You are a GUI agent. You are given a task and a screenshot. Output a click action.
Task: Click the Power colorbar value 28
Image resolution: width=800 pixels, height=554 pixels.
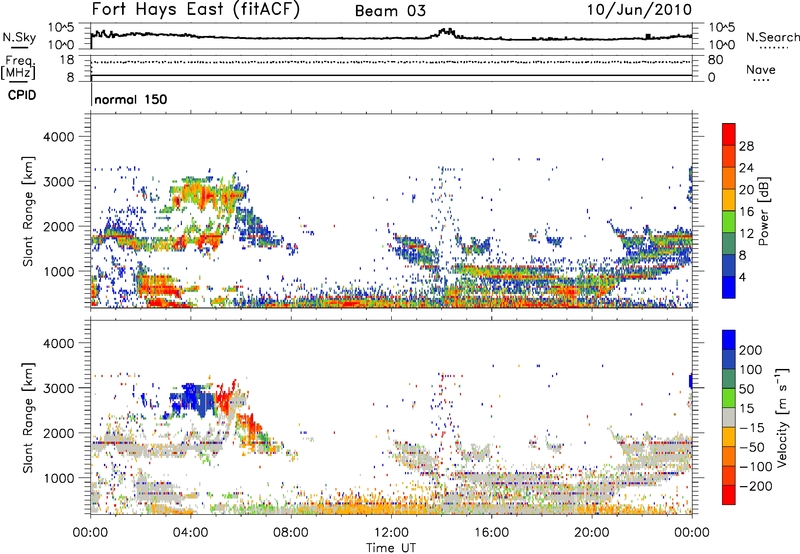tap(746, 146)
